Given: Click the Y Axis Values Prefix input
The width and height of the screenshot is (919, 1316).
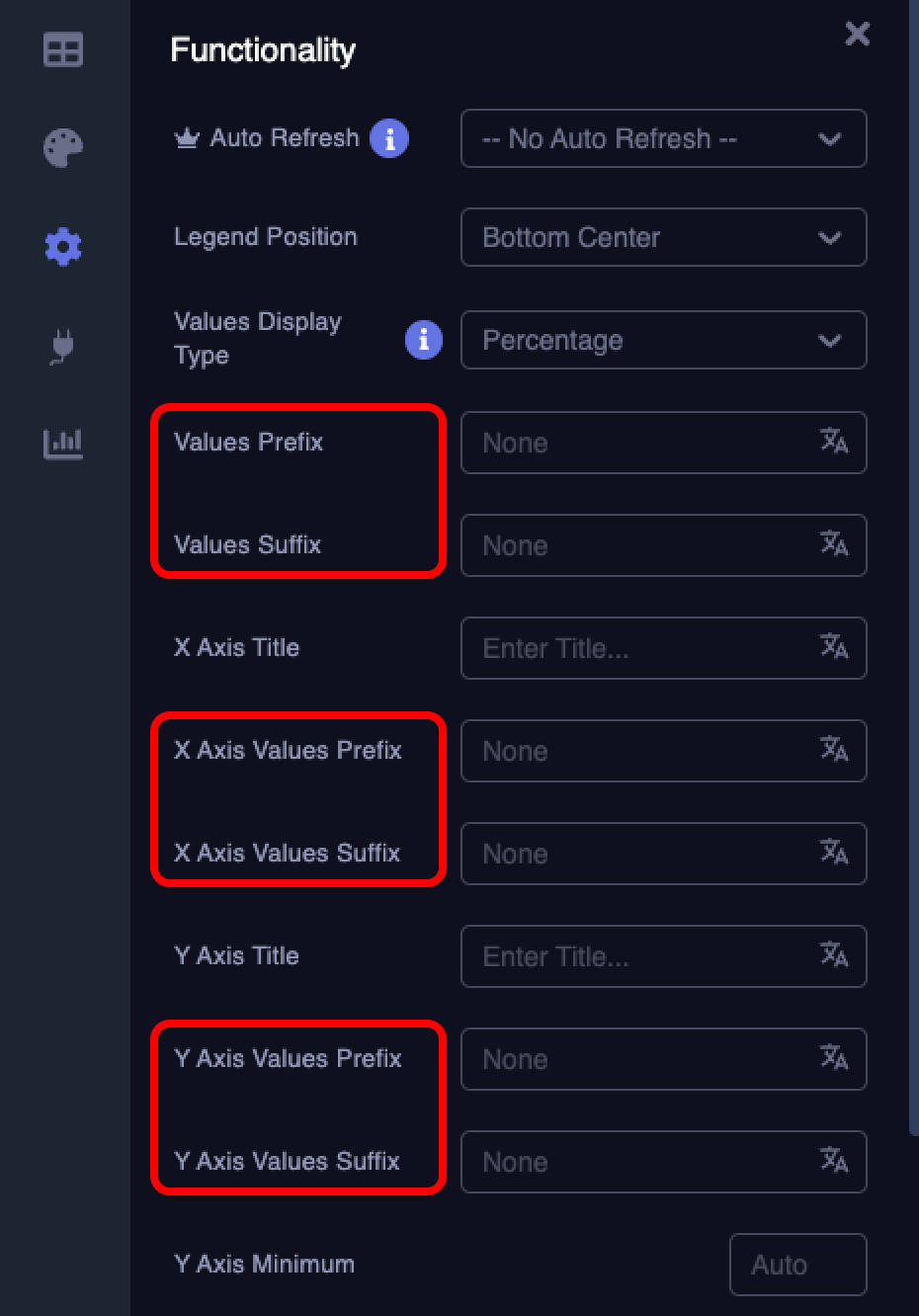Looking at the screenshot, I should pyautogui.click(x=664, y=1059).
